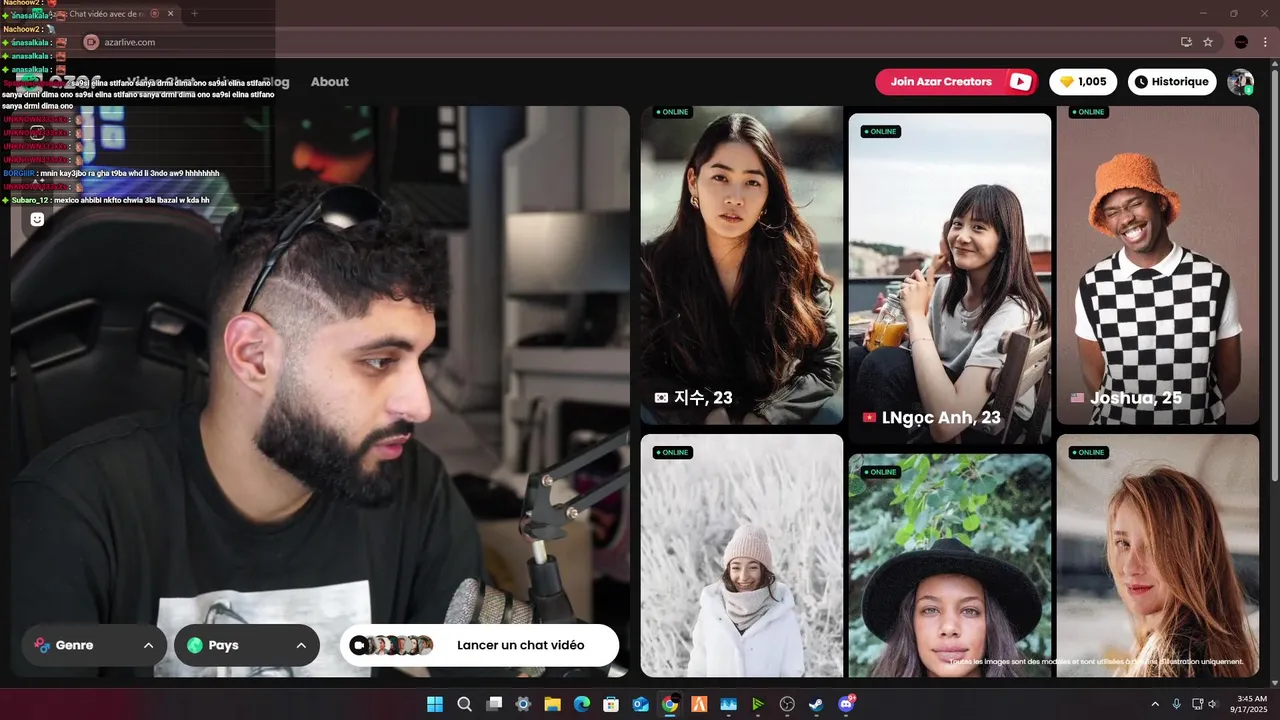Open the 3:45 AM clock and calendar
This screenshot has height=720, width=1280.
click(1251, 704)
